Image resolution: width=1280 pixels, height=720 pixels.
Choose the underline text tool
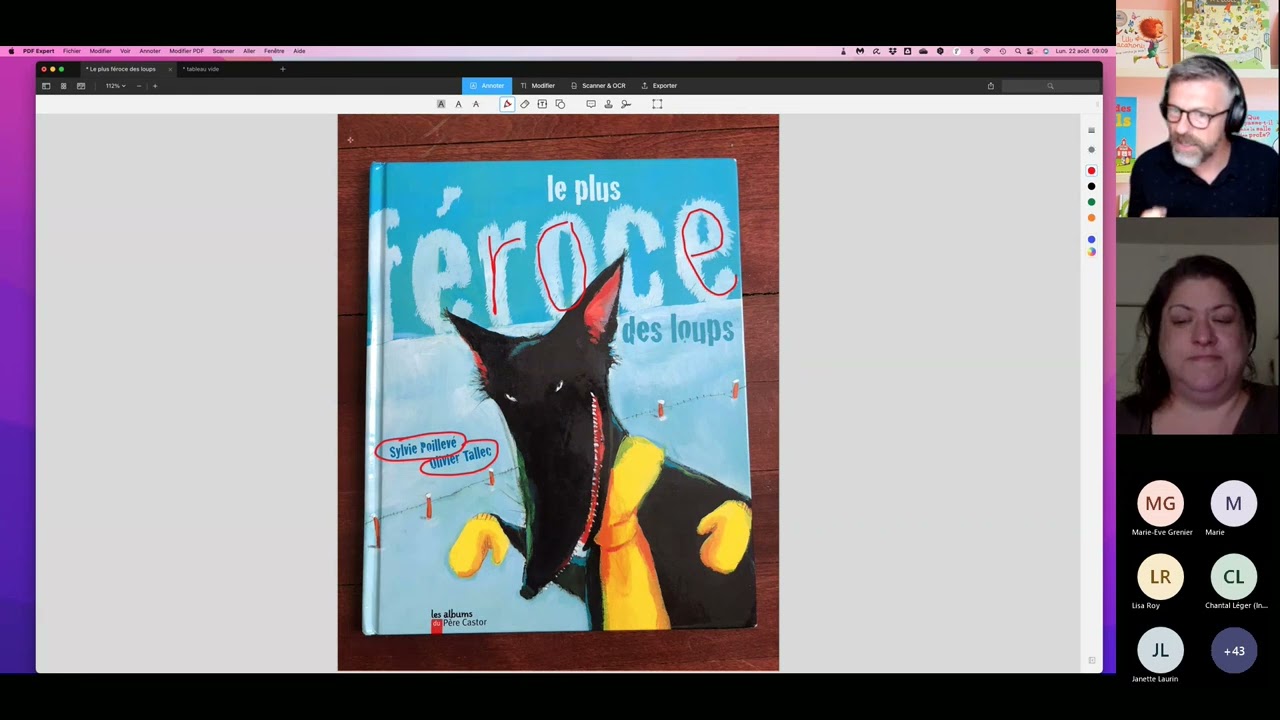458,104
